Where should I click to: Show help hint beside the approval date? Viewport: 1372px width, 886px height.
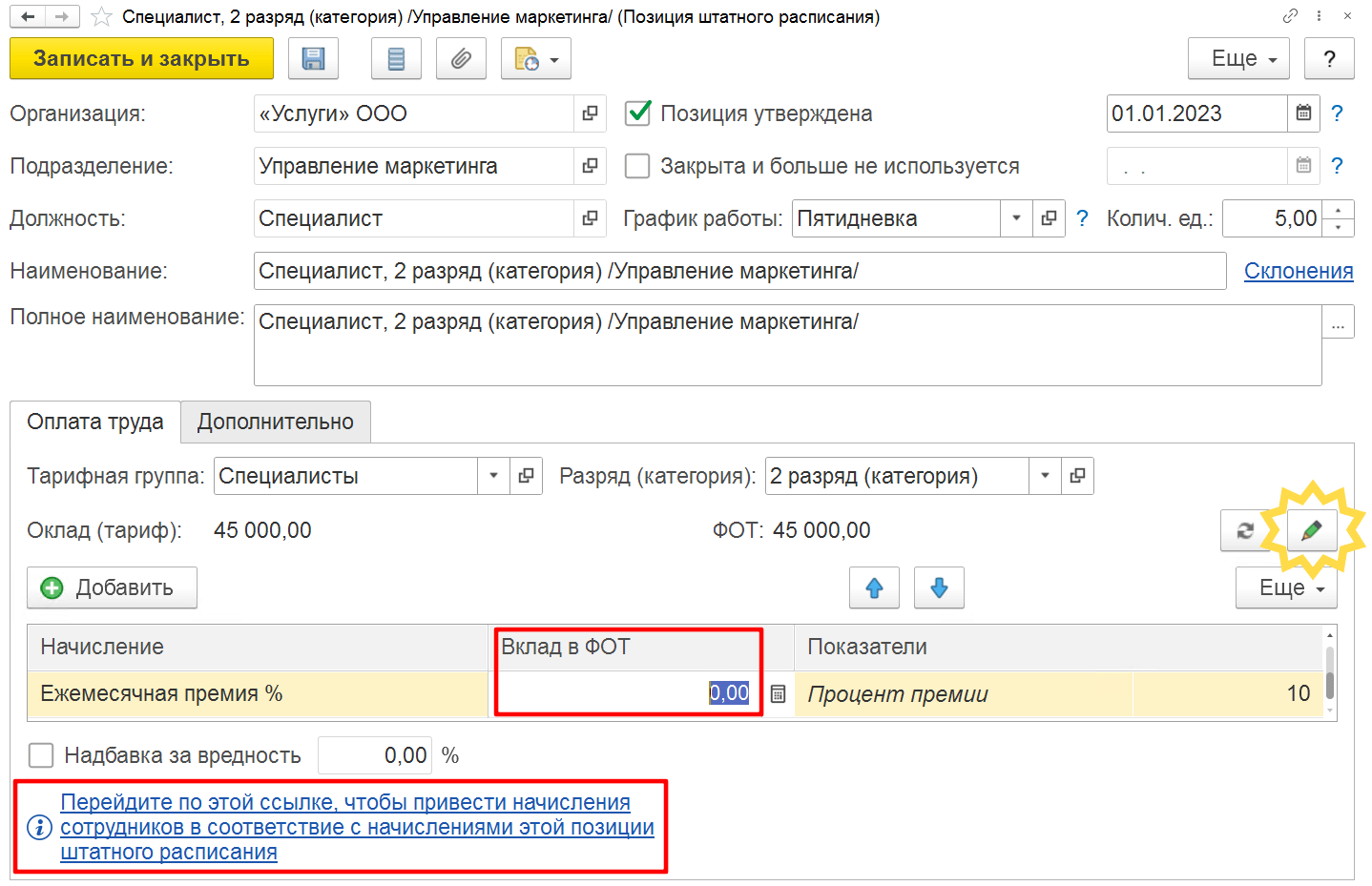pos(1337,113)
